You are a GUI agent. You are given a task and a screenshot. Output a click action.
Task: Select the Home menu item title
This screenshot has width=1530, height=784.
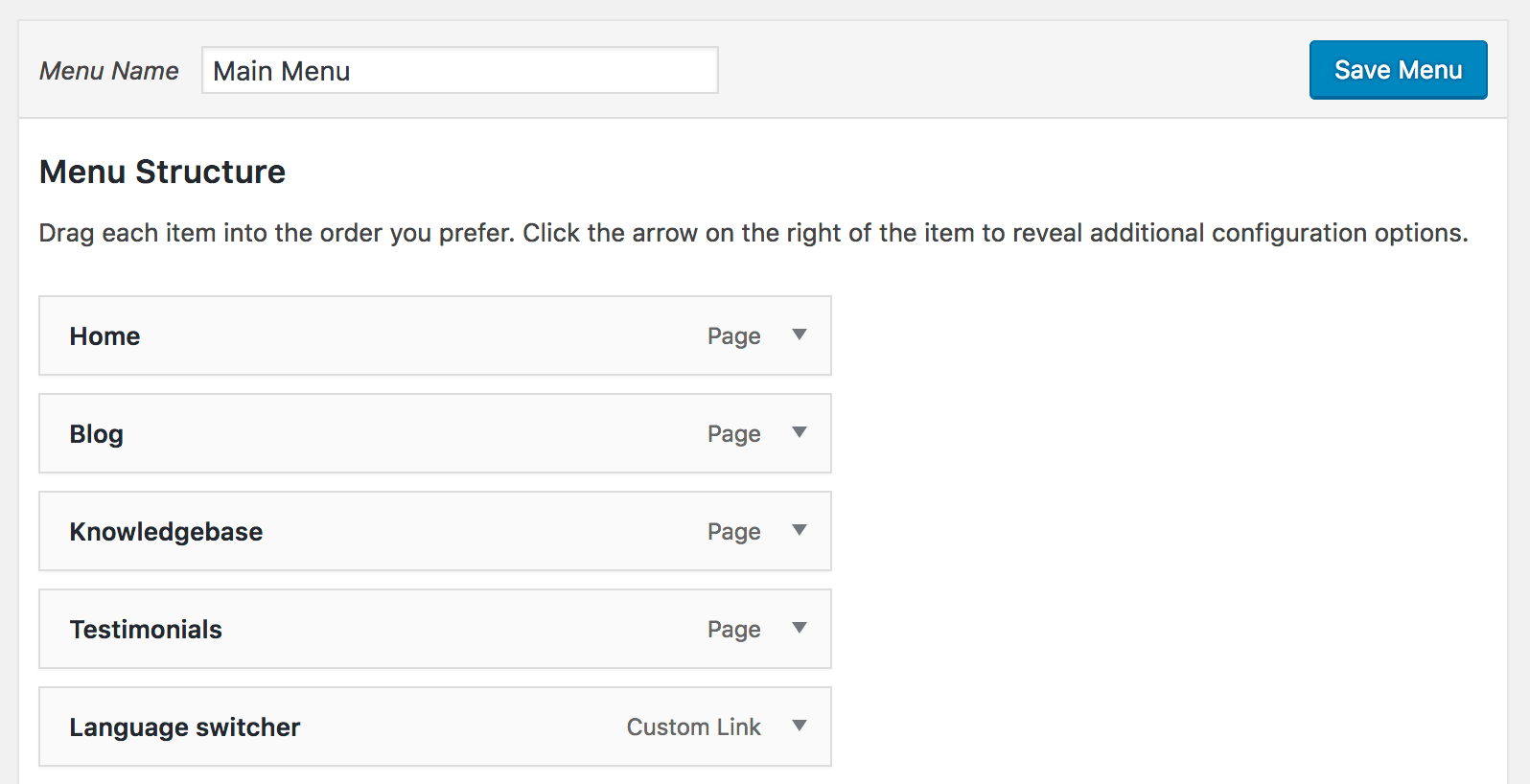pyautogui.click(x=104, y=336)
